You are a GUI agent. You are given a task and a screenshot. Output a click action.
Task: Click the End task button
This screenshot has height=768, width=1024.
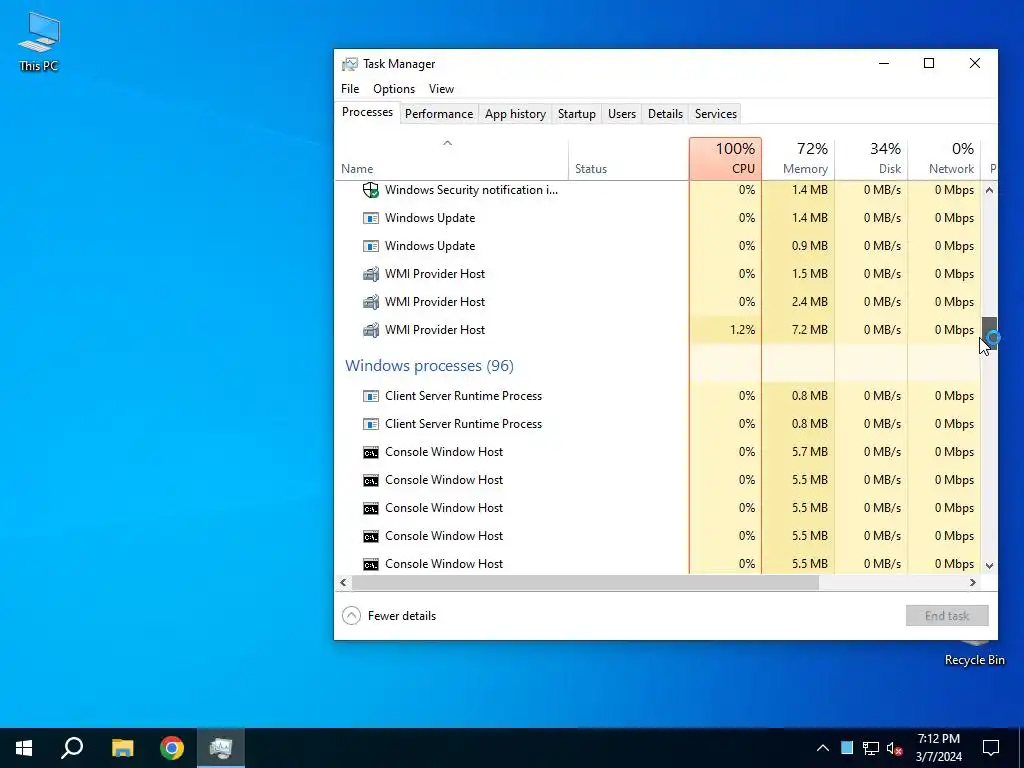pos(947,616)
